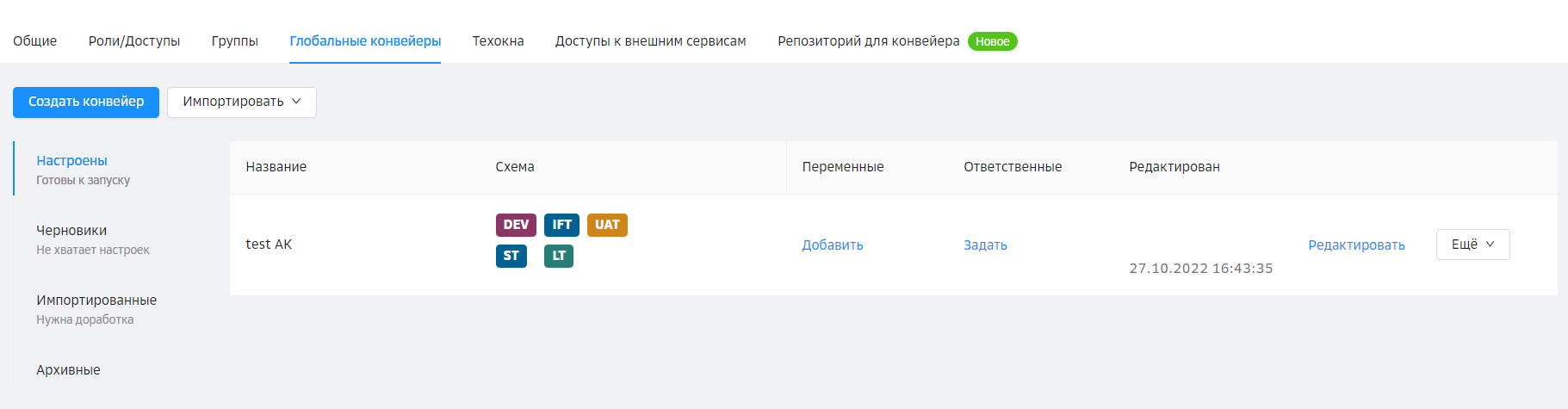The image size is (1568, 409).
Task: Open Доступы к внешним сервисам tab
Action: pos(650,41)
